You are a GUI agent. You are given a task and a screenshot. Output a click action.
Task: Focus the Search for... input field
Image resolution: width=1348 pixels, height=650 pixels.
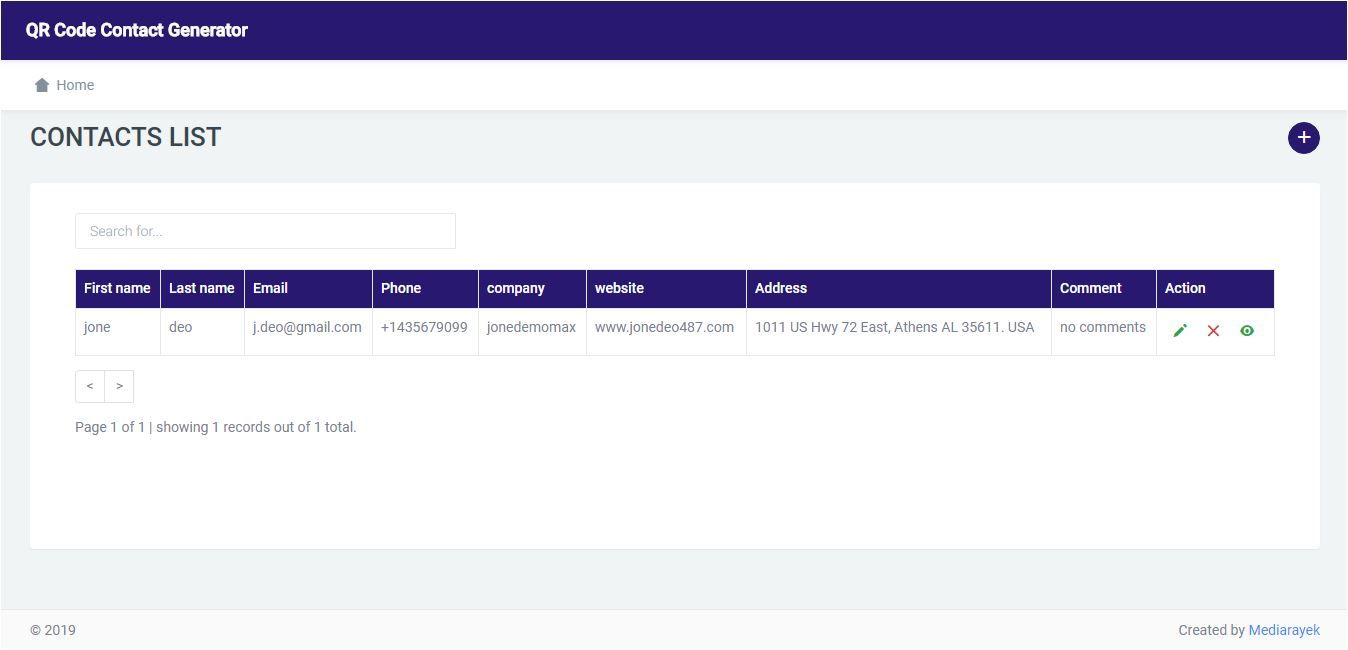pos(265,231)
